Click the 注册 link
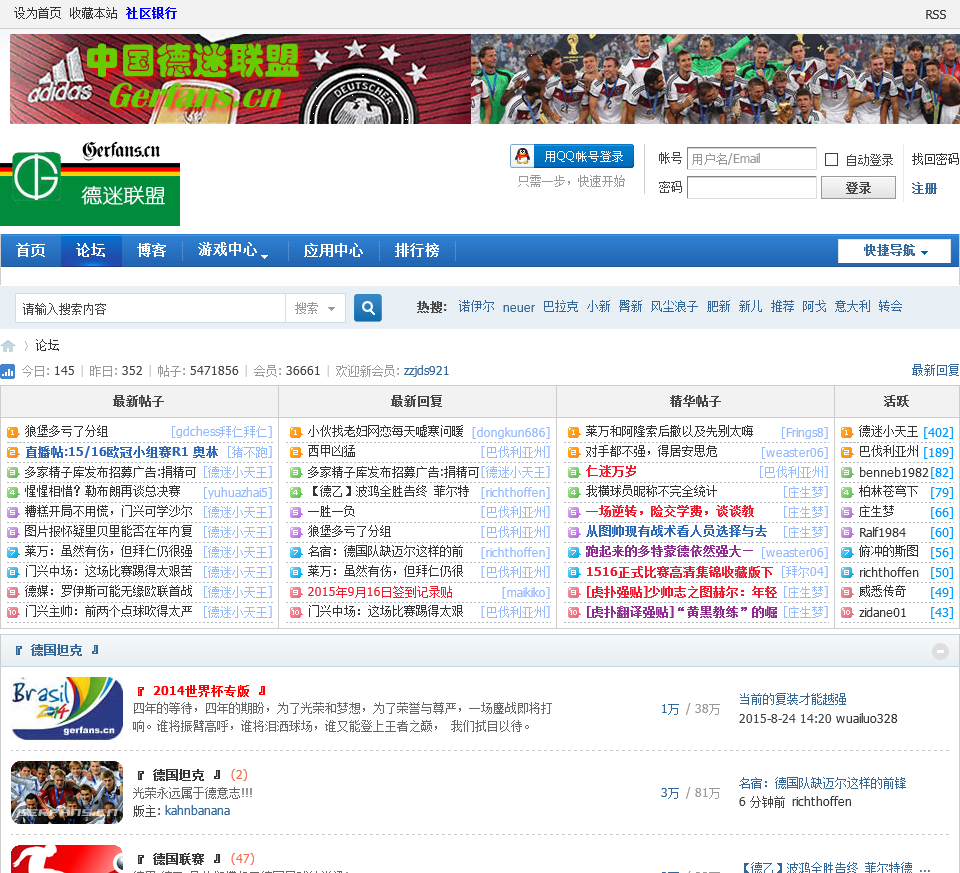 point(924,189)
